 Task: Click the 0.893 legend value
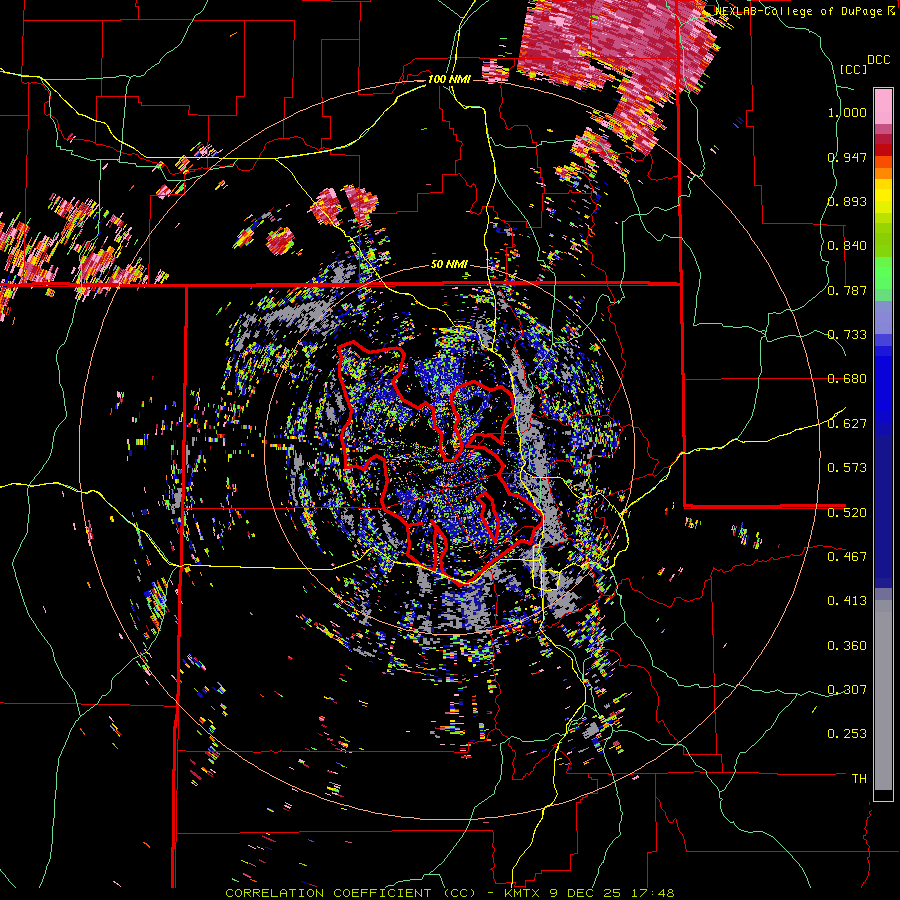coord(847,201)
